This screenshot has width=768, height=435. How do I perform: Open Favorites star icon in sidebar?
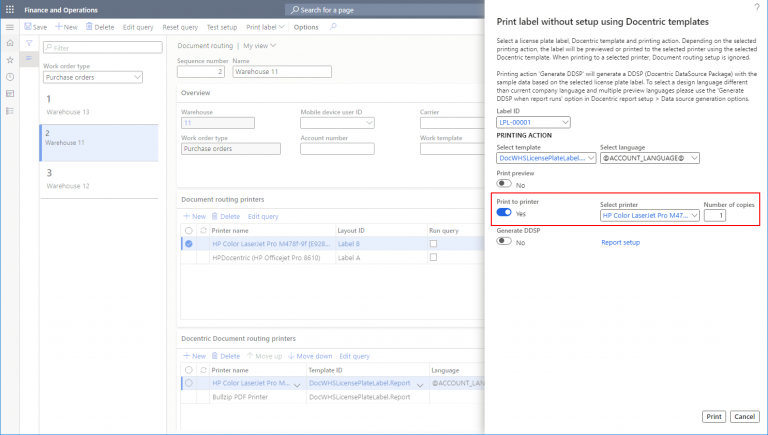[10, 60]
